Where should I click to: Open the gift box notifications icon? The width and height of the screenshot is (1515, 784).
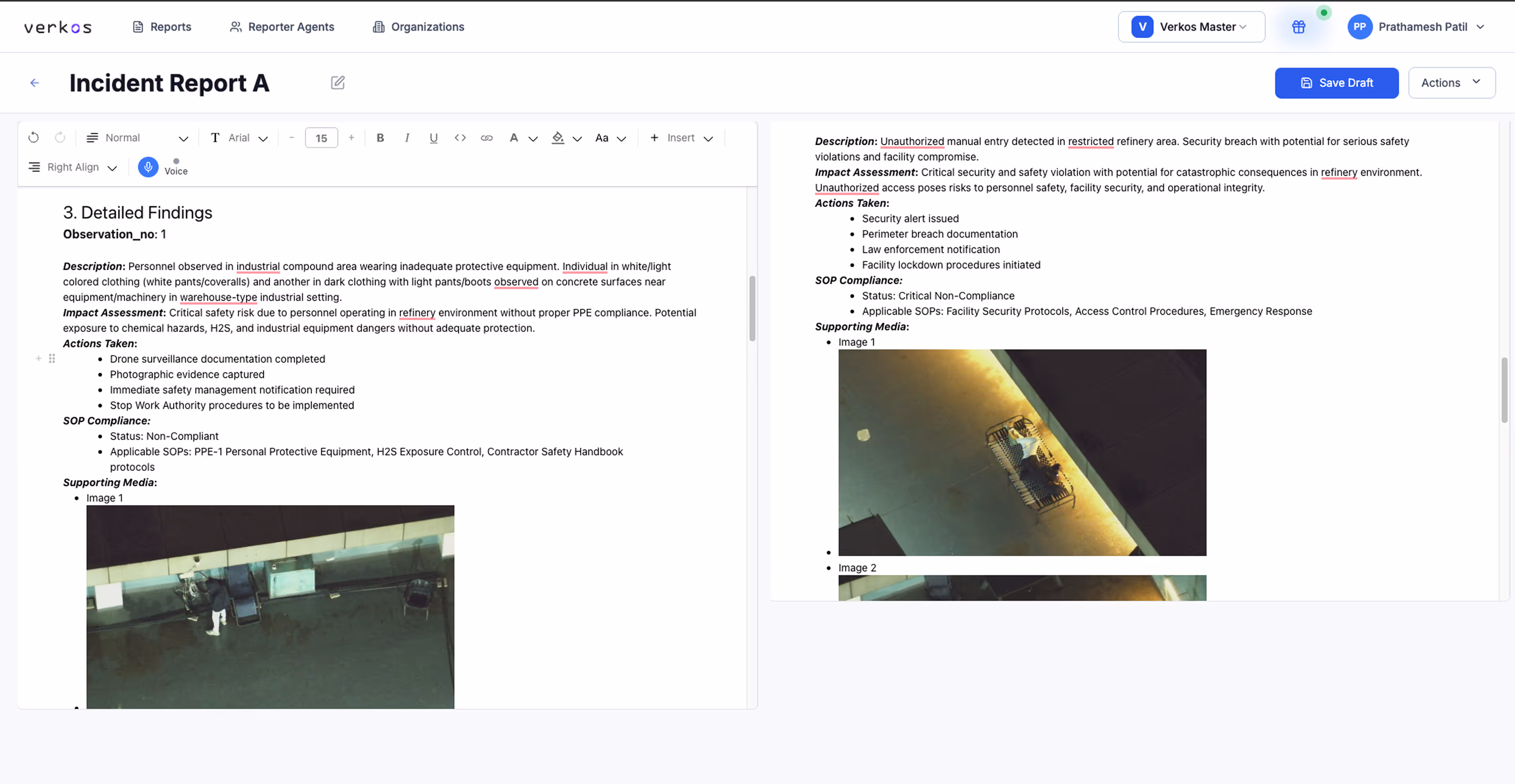tap(1298, 27)
